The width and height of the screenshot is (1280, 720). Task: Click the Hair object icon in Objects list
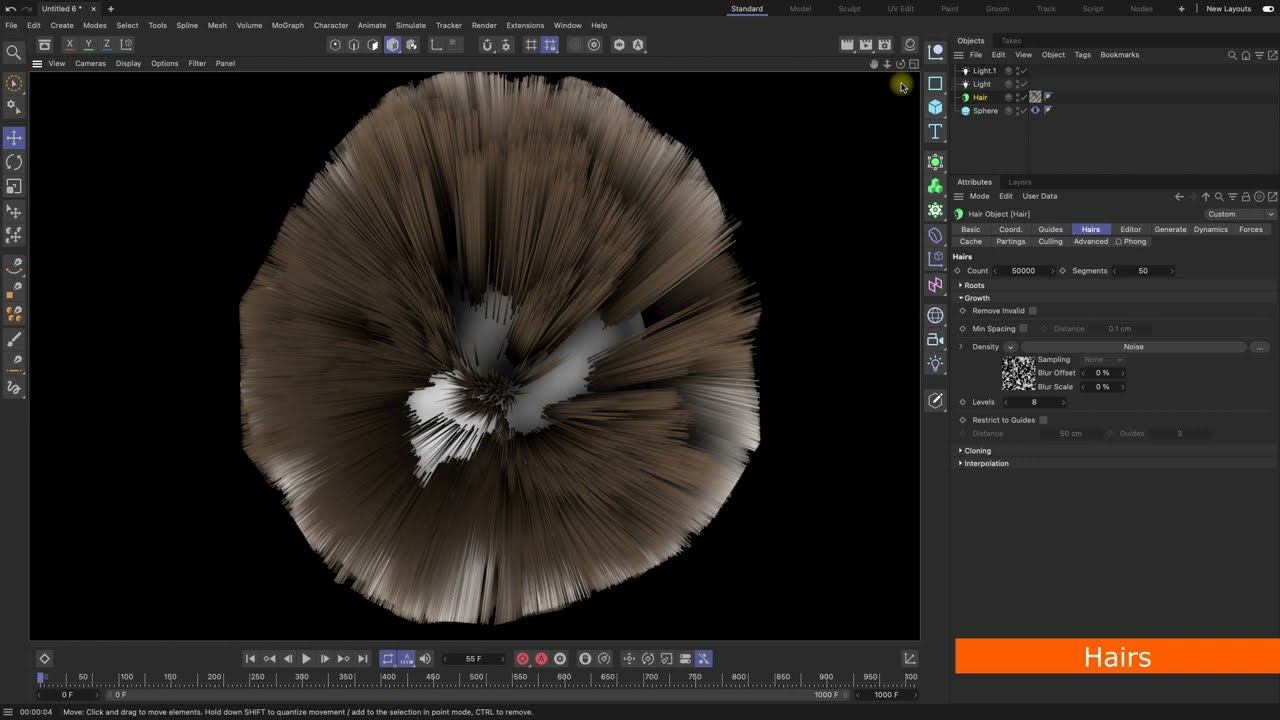[965, 97]
